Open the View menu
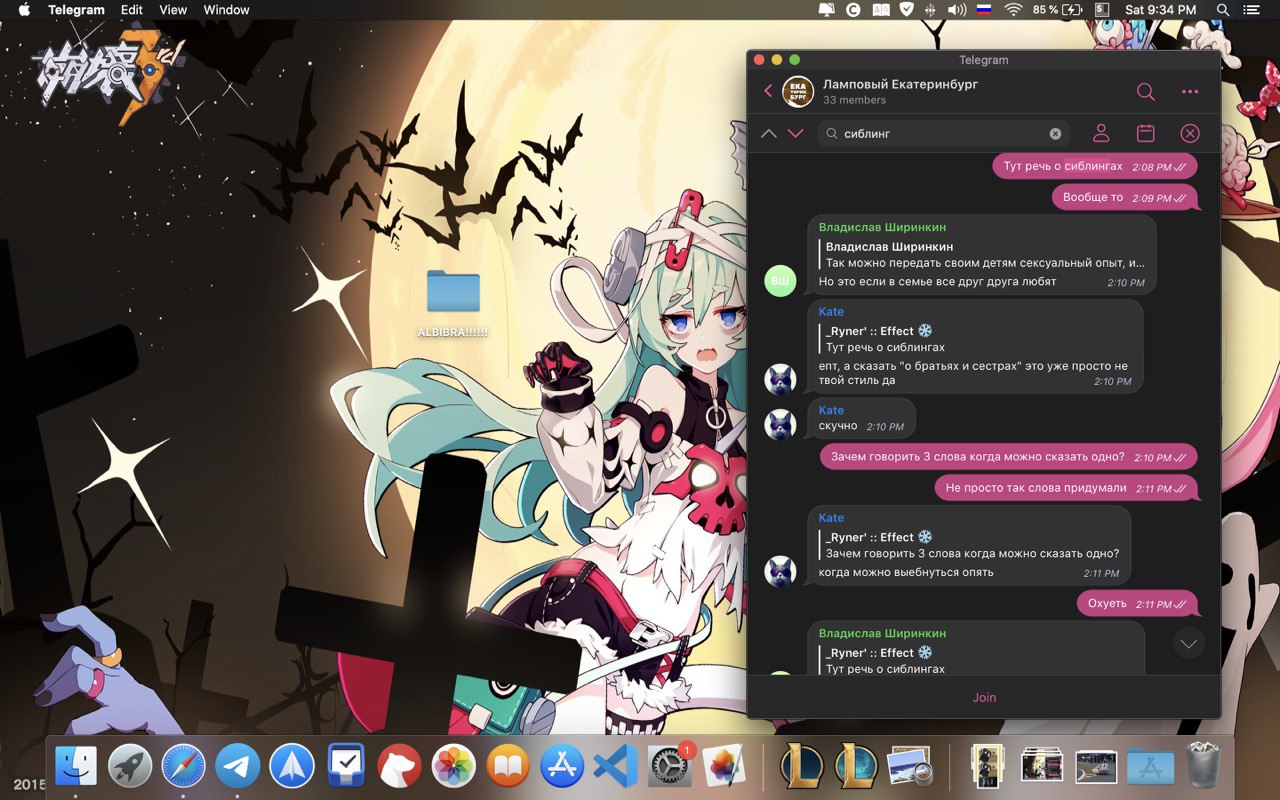Image resolution: width=1280 pixels, height=800 pixels. [173, 10]
